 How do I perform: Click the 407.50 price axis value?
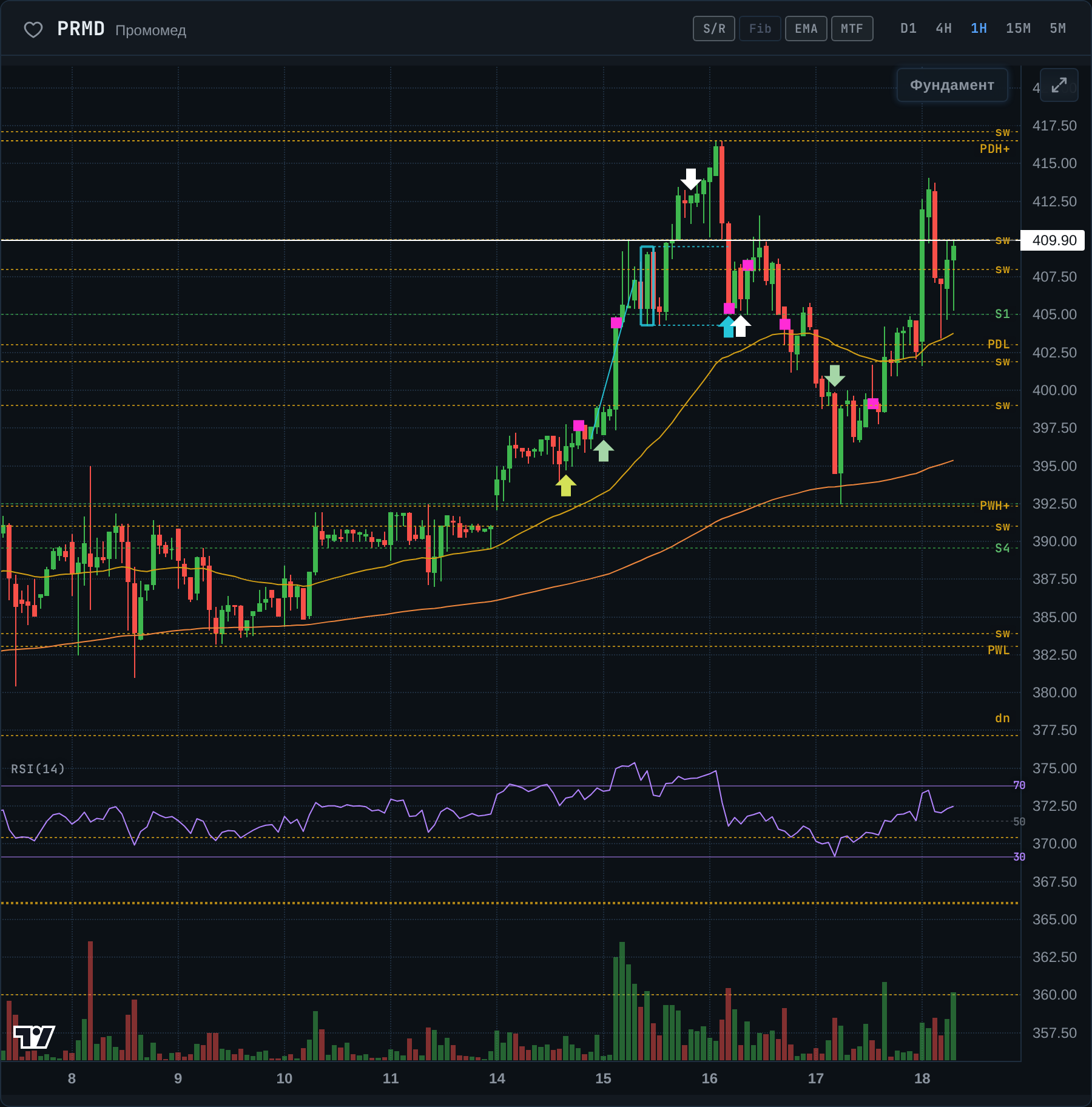point(1054,277)
